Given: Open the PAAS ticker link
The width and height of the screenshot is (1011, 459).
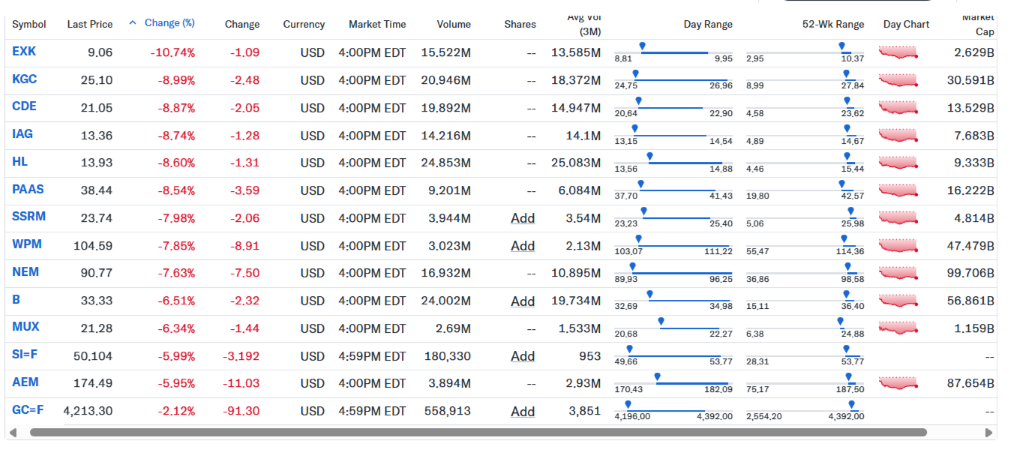Looking at the screenshot, I should 27,189.
